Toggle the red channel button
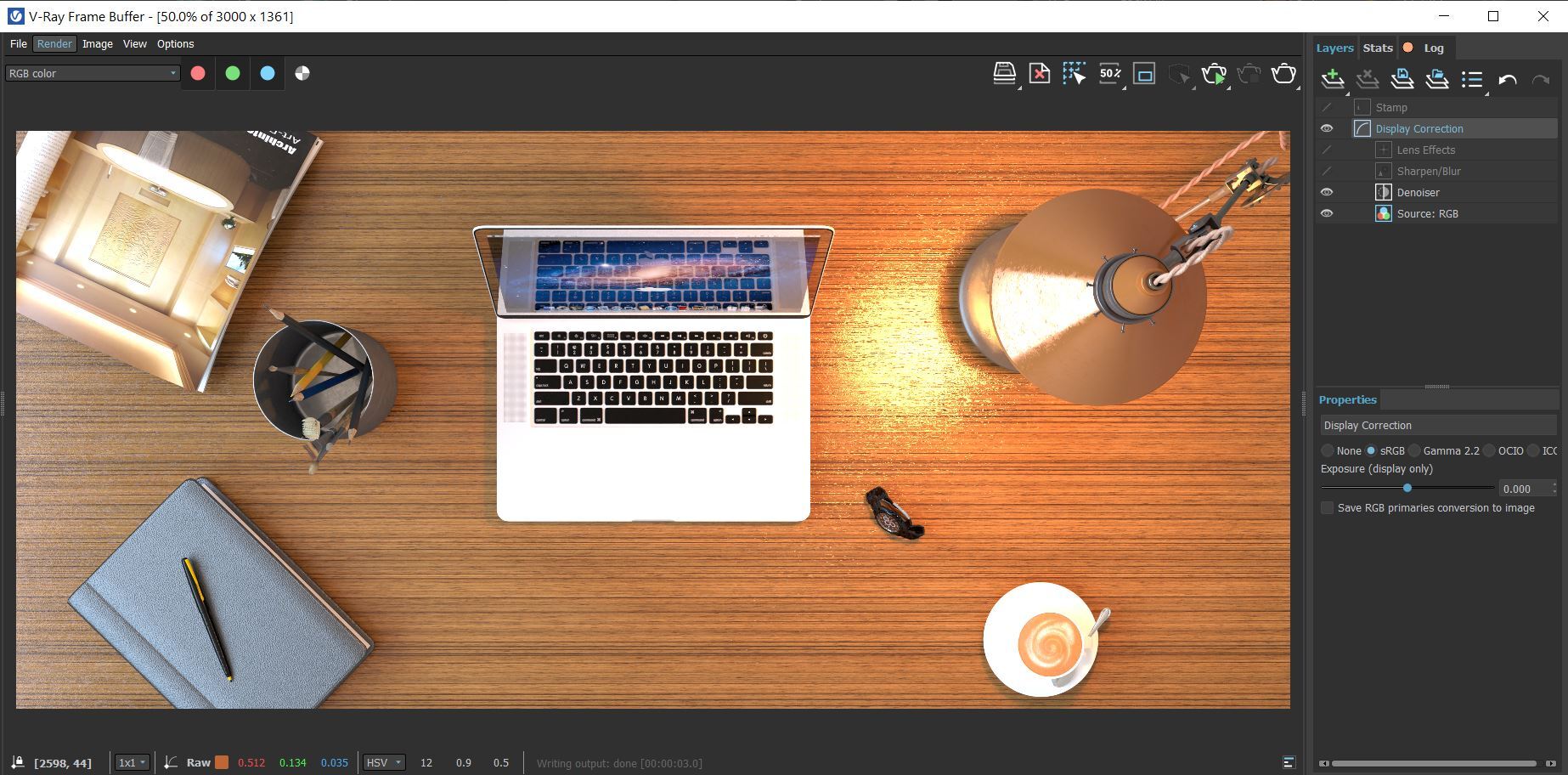The image size is (1568, 775). point(198,73)
